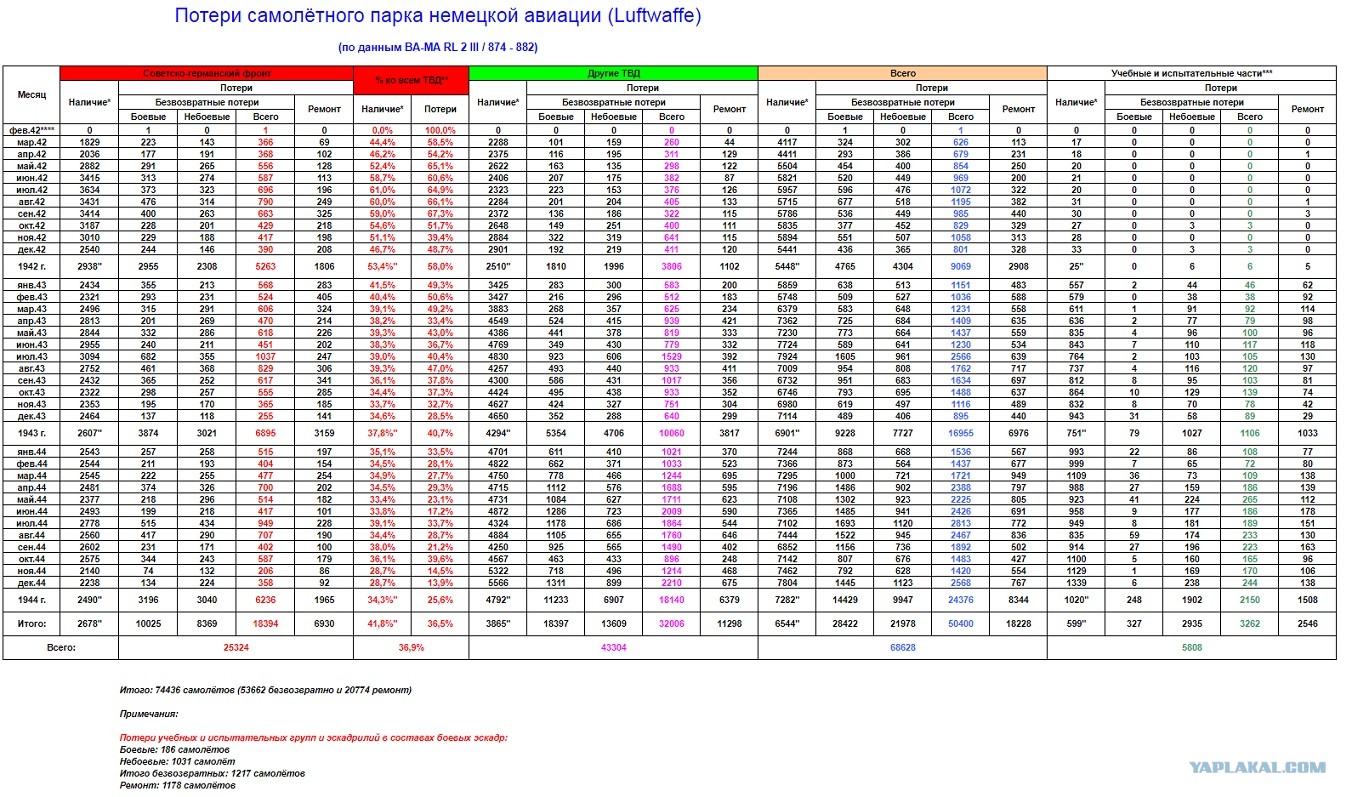Select the Учебные и испытательные части header

1191,73
